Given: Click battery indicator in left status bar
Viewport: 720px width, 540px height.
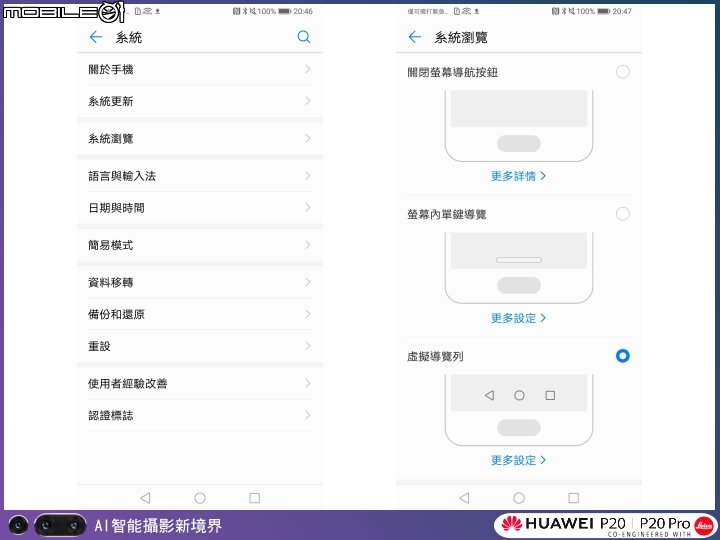Looking at the screenshot, I should (285, 11).
